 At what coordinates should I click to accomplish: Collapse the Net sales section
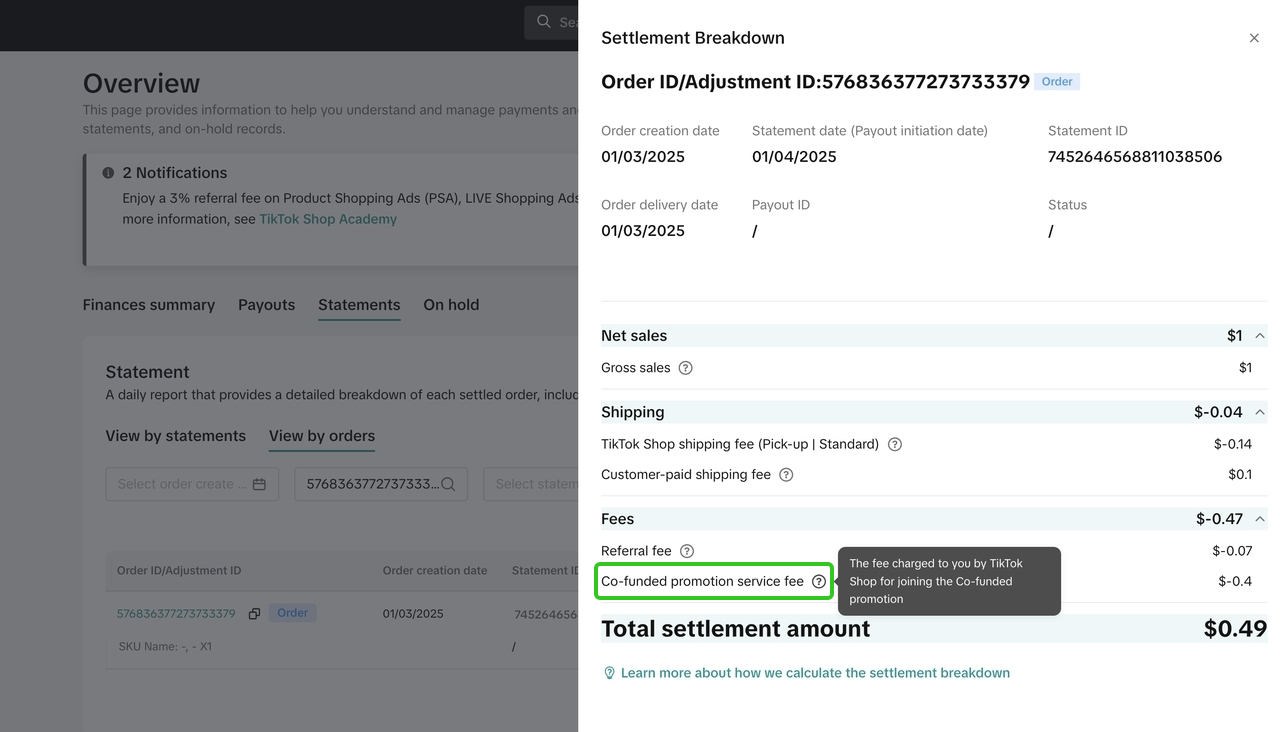(1260, 336)
